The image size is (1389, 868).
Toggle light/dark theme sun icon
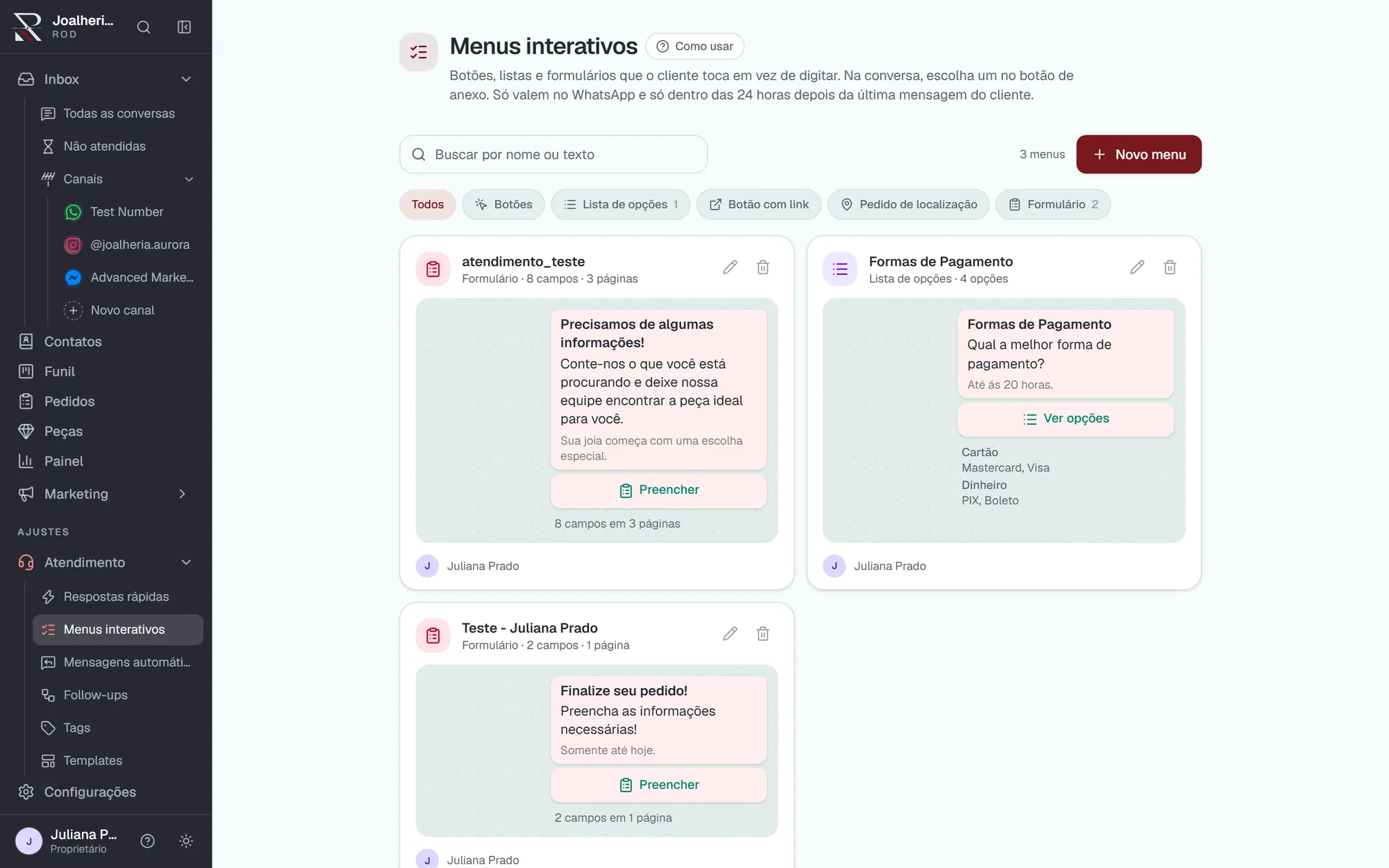point(186,841)
